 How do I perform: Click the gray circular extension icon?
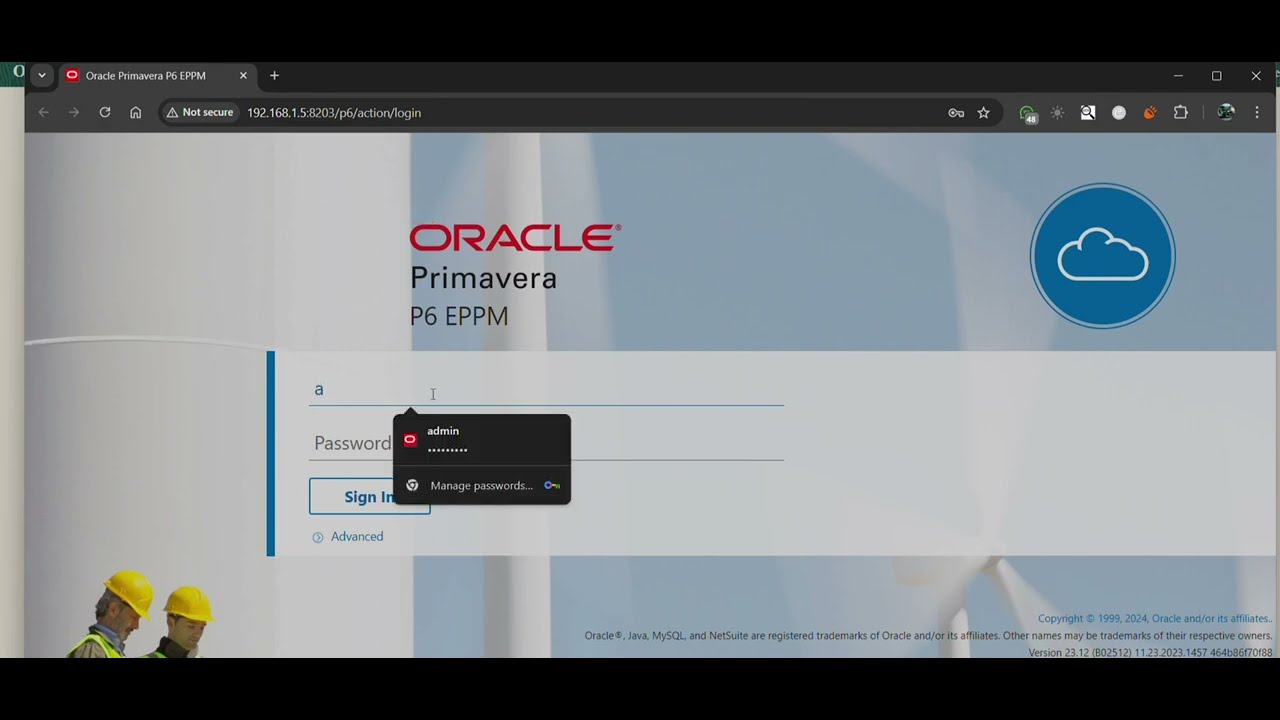pos(1119,113)
